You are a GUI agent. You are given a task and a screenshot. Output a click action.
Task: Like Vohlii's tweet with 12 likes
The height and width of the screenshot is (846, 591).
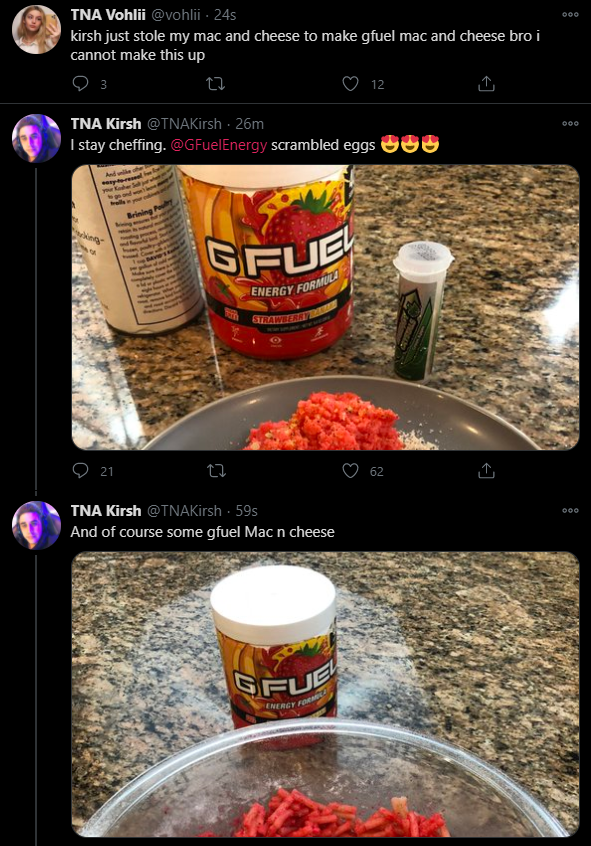351,84
